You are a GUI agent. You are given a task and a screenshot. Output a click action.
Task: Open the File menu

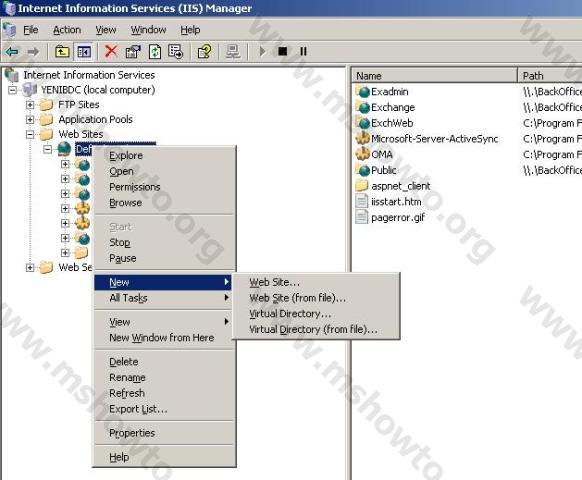[x=31, y=30]
